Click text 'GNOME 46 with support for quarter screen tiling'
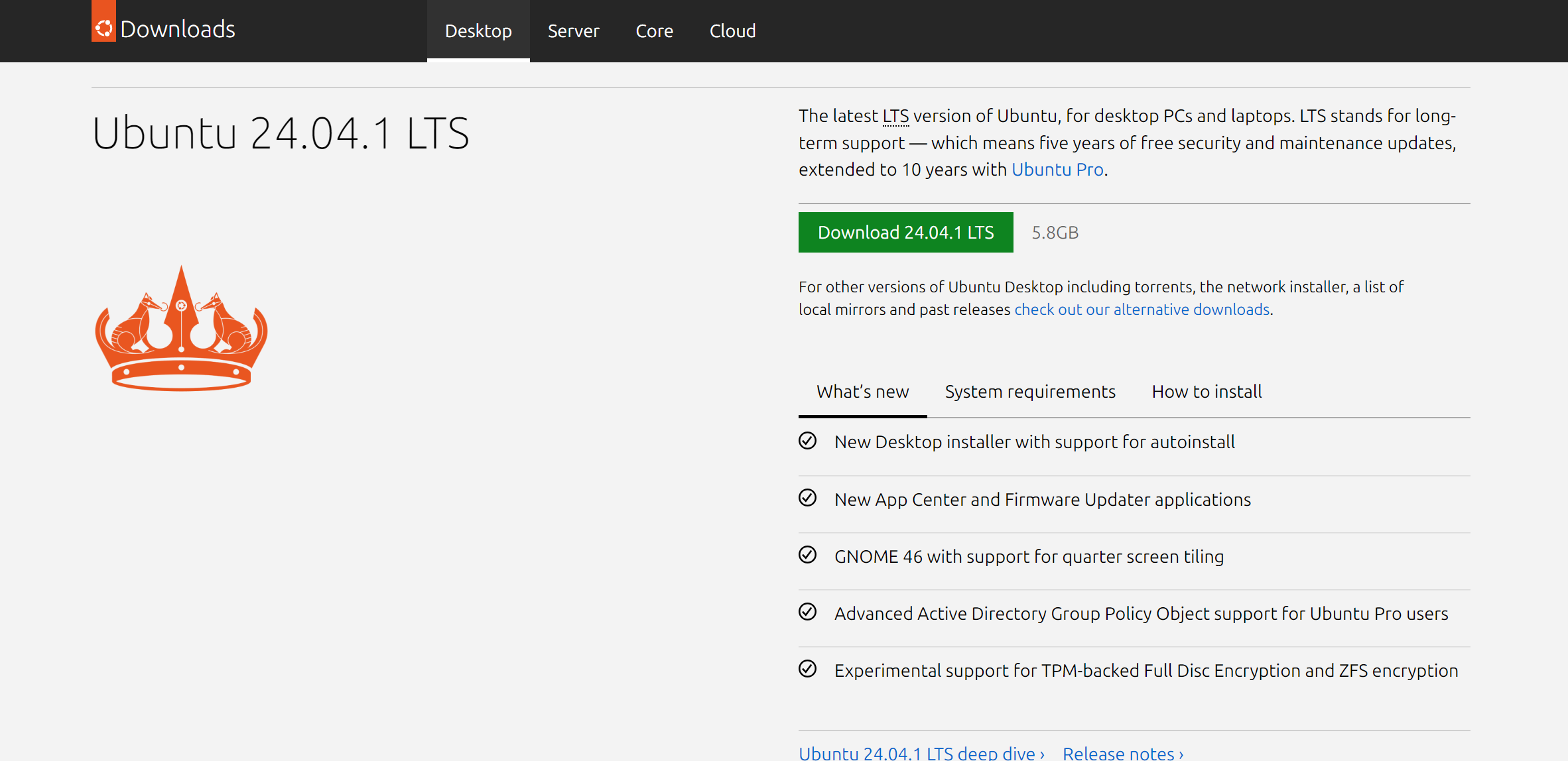Image resolution: width=1568 pixels, height=761 pixels. click(1029, 556)
